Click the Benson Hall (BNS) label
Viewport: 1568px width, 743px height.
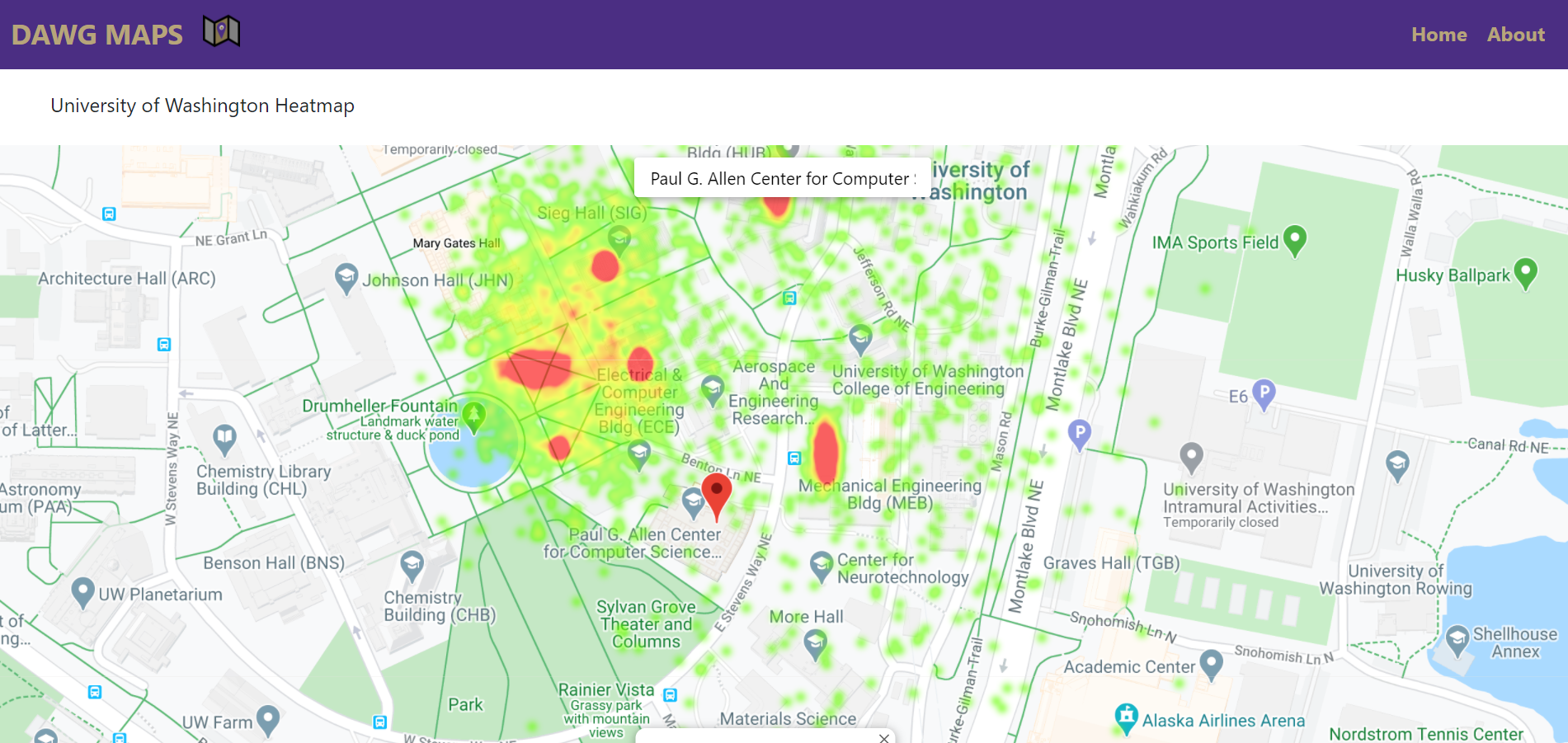274,563
